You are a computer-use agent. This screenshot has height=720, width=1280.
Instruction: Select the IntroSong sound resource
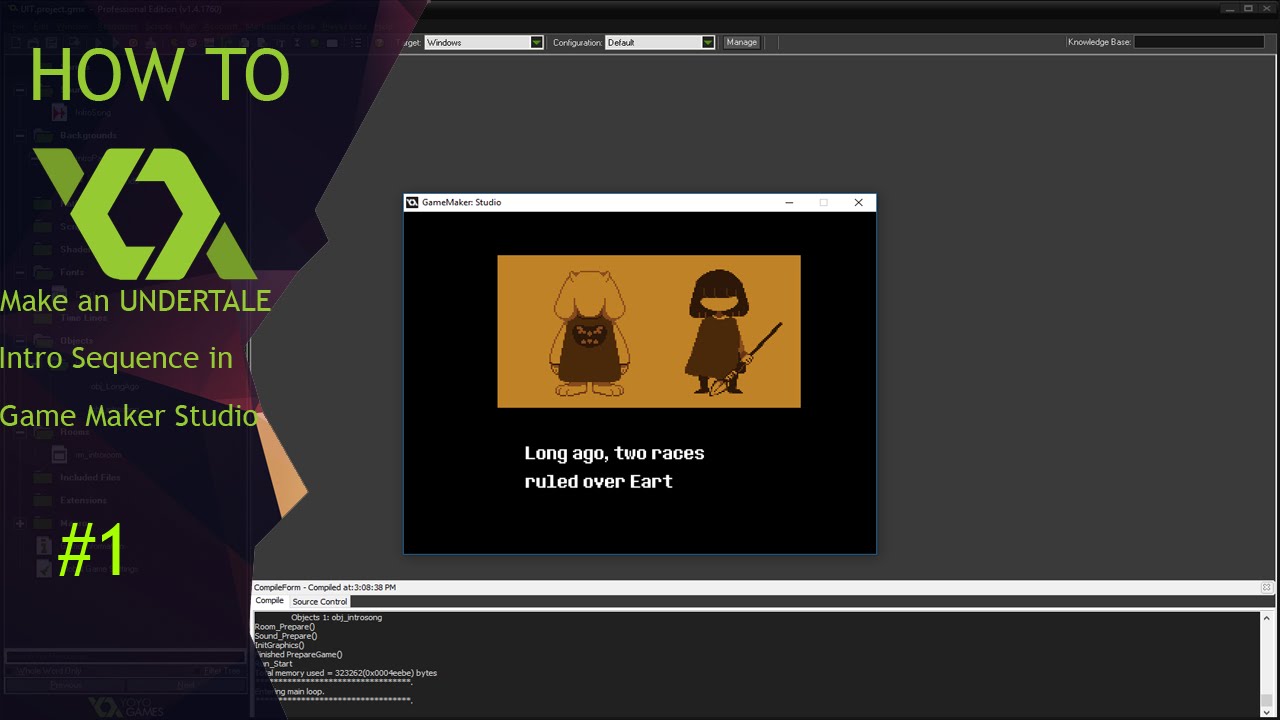pyautogui.click(x=93, y=113)
